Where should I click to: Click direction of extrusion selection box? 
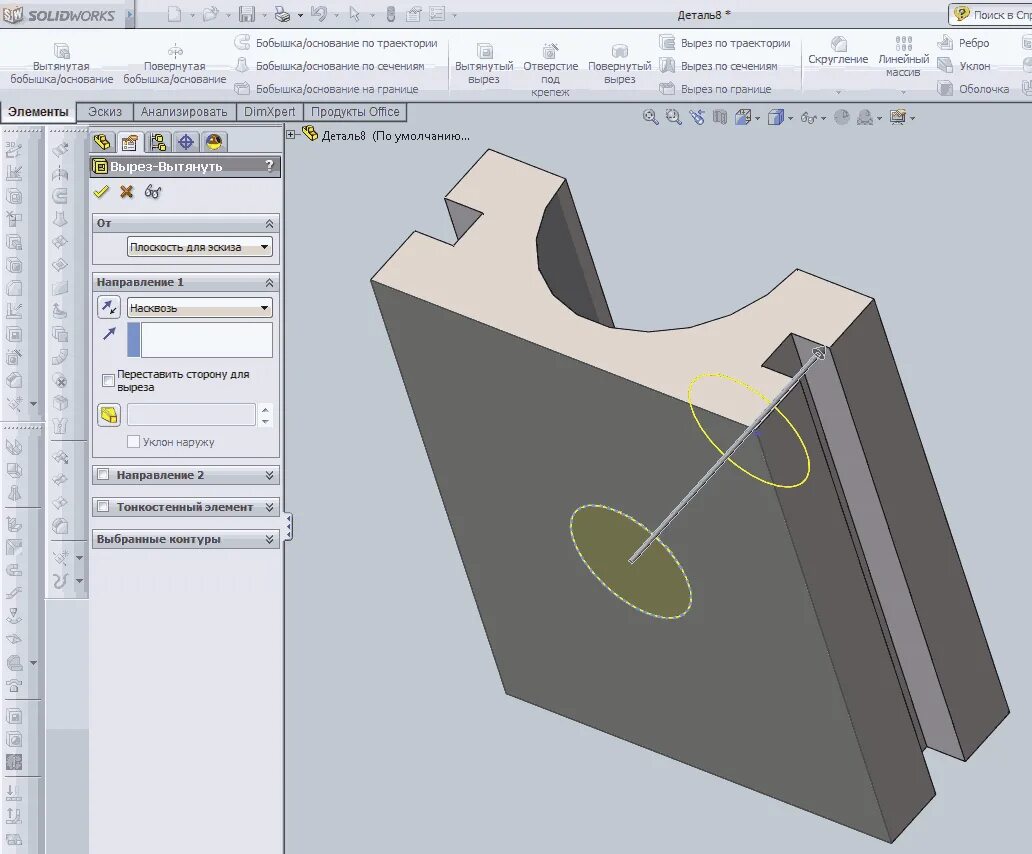[199, 339]
